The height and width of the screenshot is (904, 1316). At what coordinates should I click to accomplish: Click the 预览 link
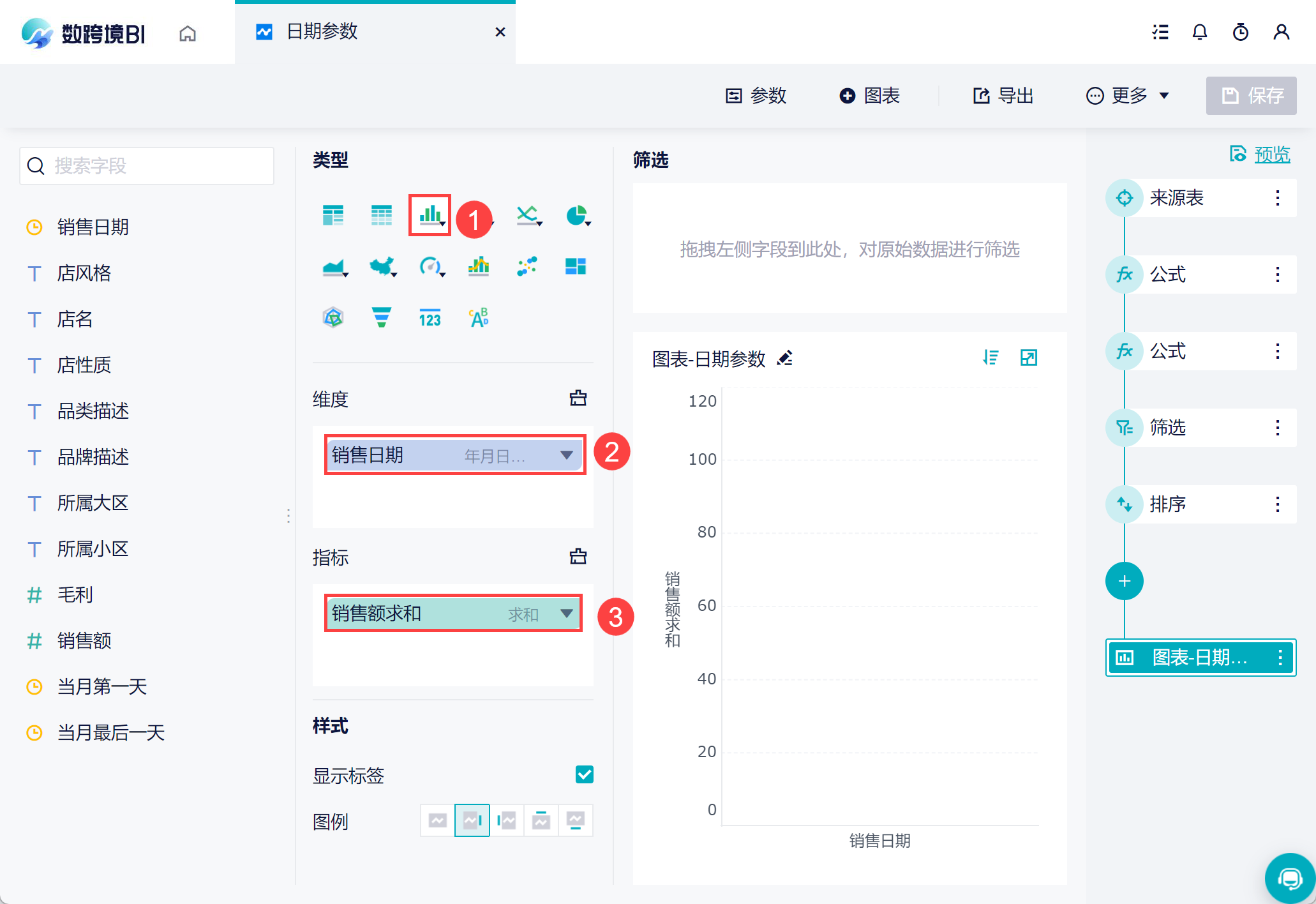(1271, 154)
